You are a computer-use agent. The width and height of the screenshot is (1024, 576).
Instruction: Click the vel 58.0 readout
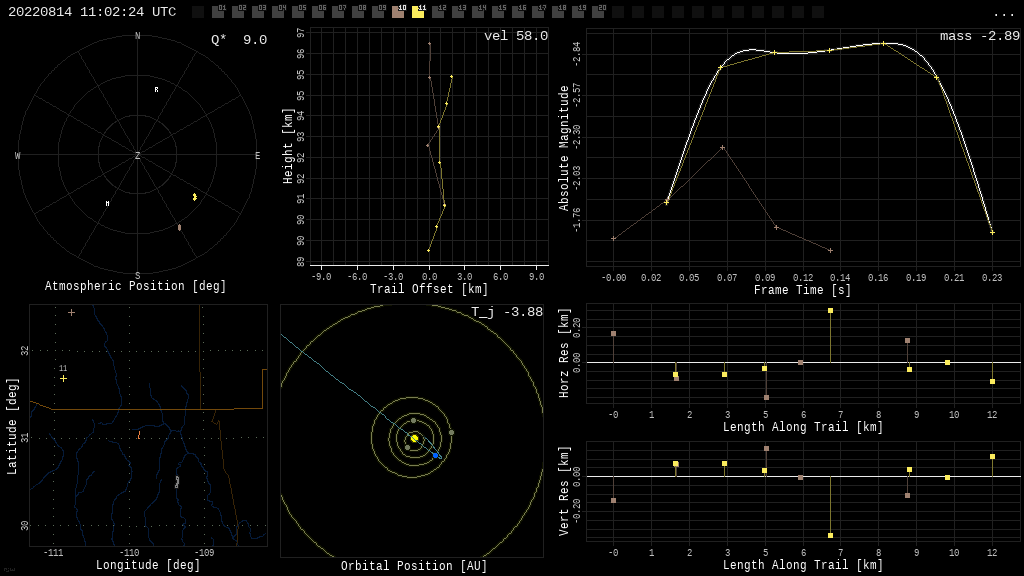tap(516, 36)
